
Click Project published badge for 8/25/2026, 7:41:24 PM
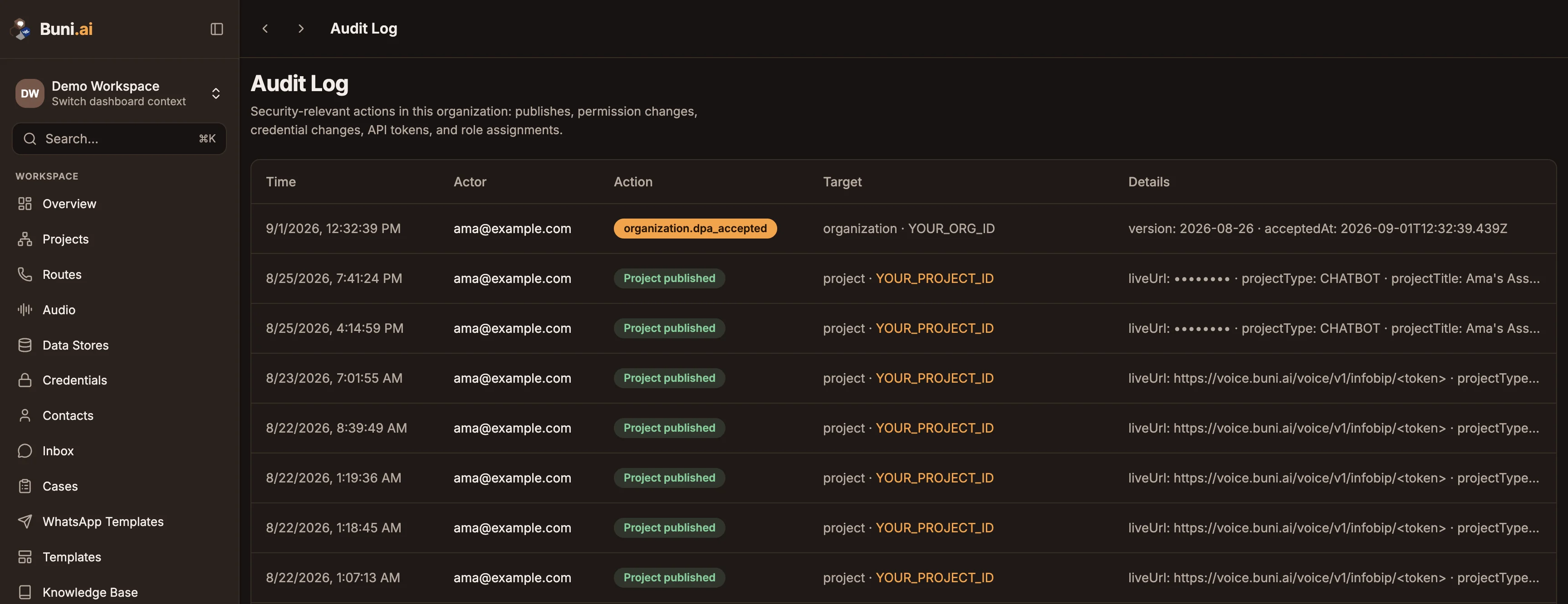click(669, 278)
